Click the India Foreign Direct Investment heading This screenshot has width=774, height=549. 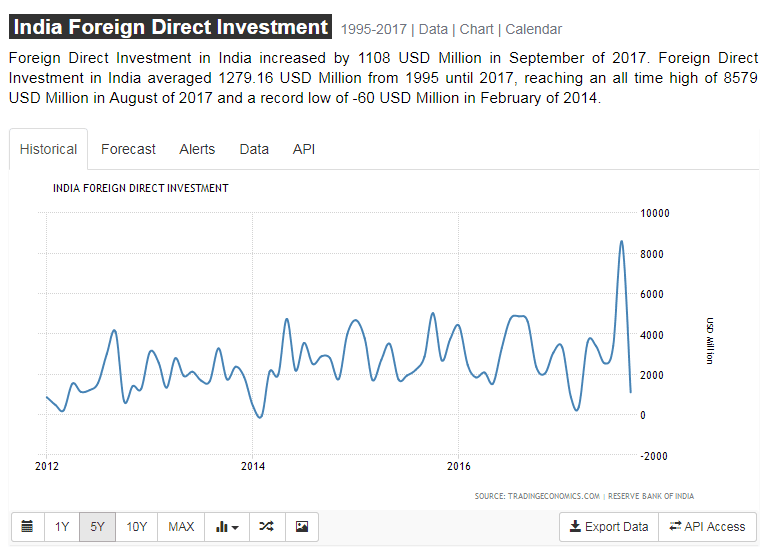(170, 27)
